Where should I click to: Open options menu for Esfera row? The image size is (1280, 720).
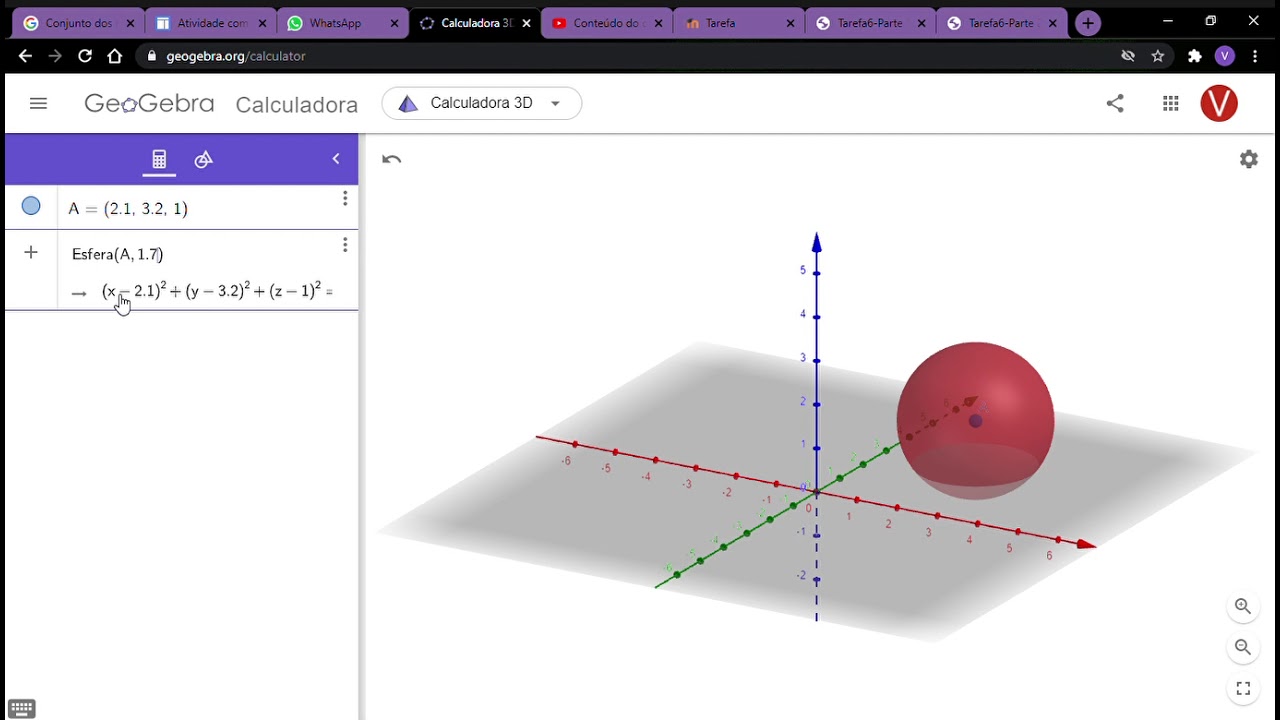point(345,245)
